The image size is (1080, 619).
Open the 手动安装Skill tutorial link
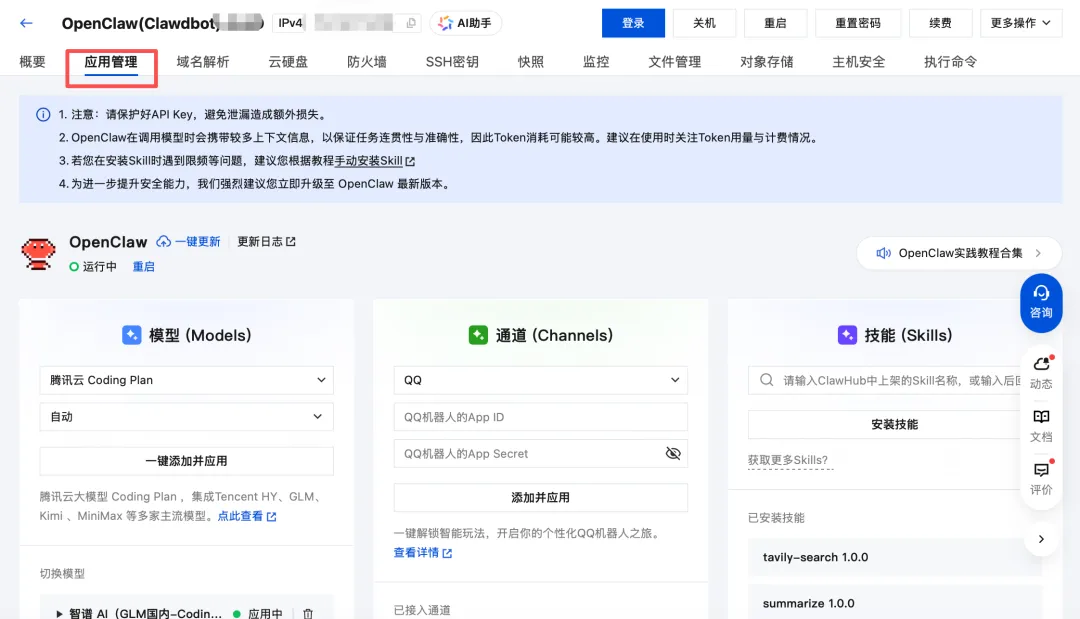[368, 160]
